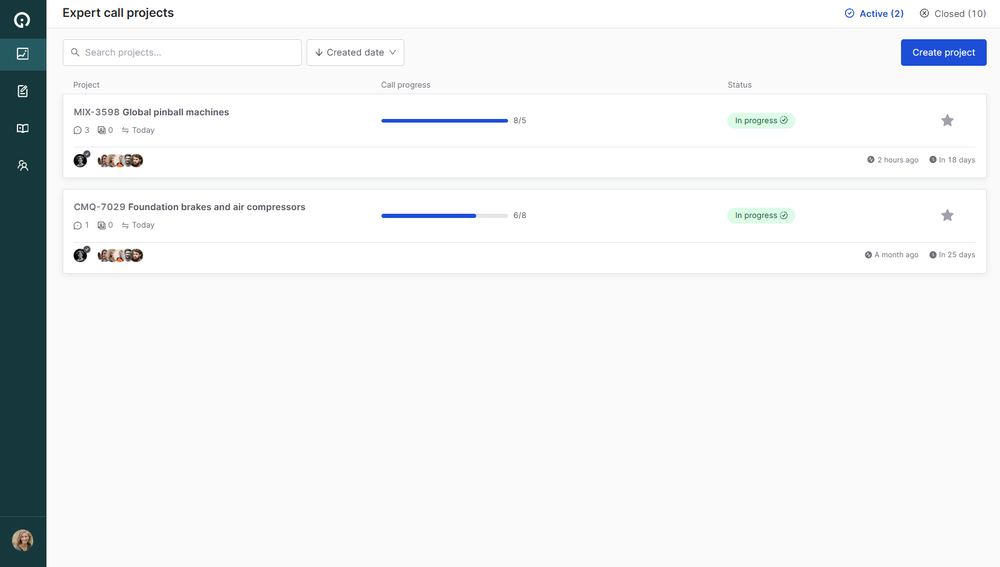Click the 6/8 call progress bar
Viewport: 1000px width, 567px height.
pyautogui.click(x=445, y=216)
